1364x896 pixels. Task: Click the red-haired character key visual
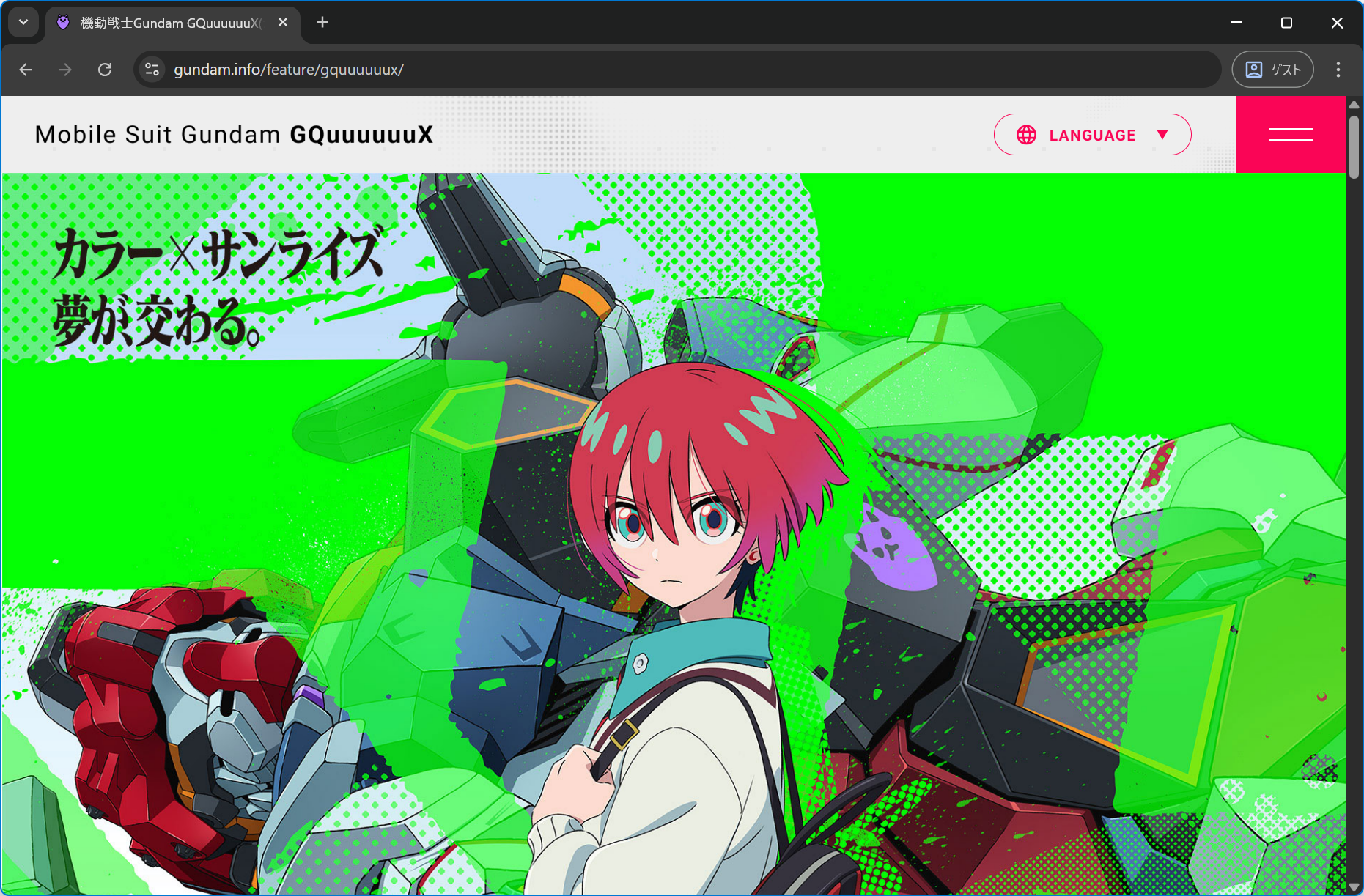tap(689, 623)
